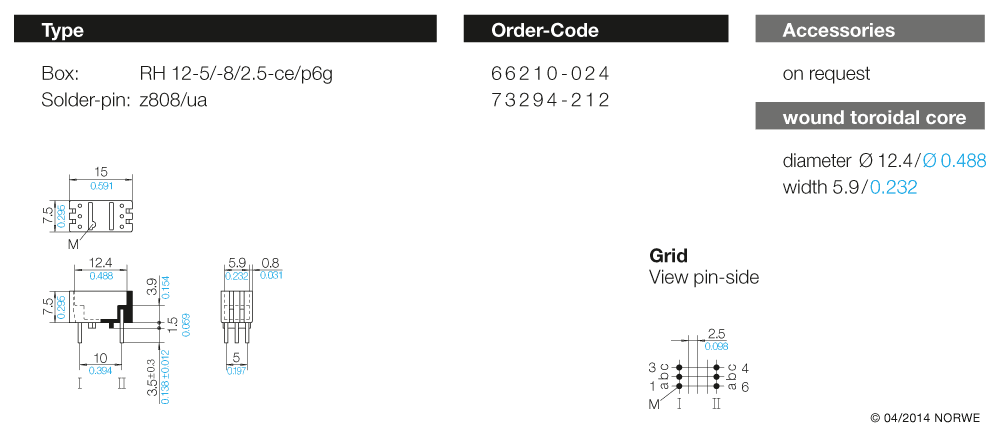The width and height of the screenshot is (1000, 440).
Task: Click the blue Ø 0.488 diameter value
Action: [x=953, y=160]
